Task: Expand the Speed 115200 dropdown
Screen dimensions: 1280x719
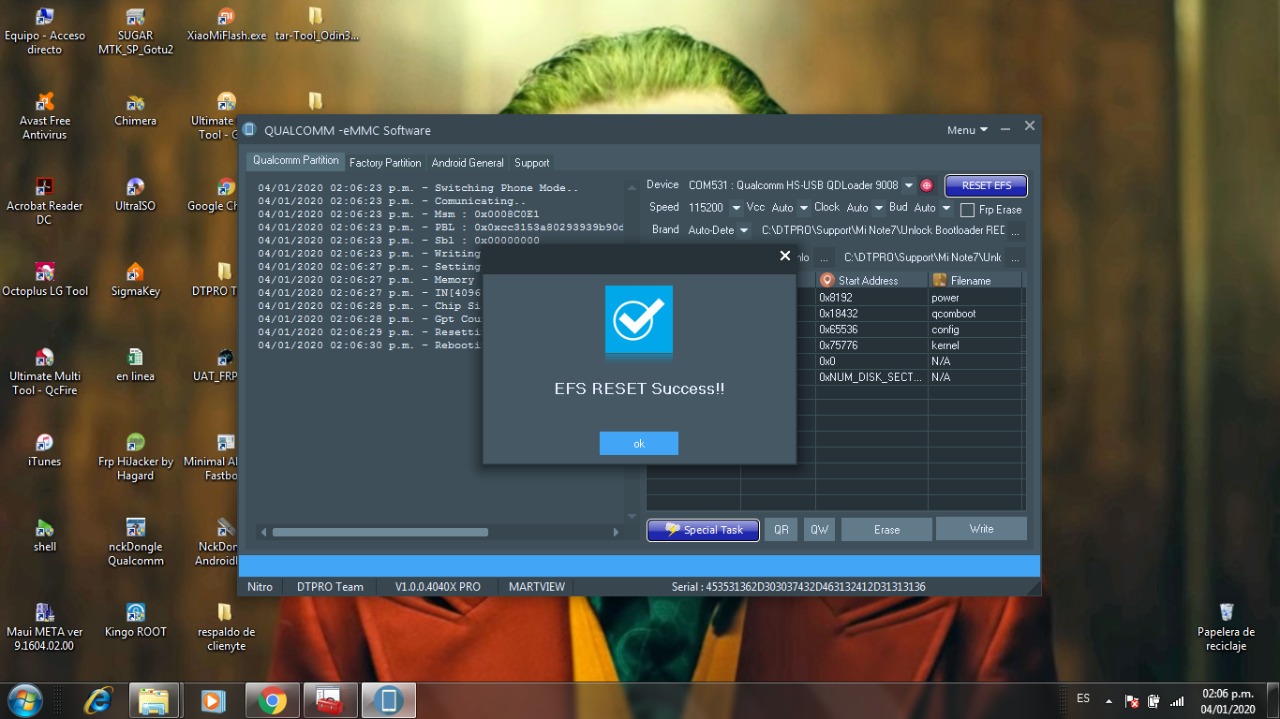Action: pyautogui.click(x=736, y=208)
